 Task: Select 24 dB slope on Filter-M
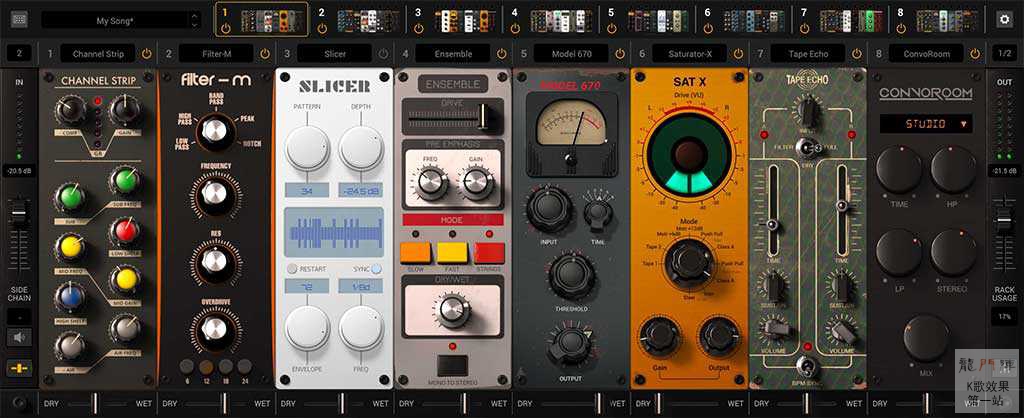pos(244,366)
